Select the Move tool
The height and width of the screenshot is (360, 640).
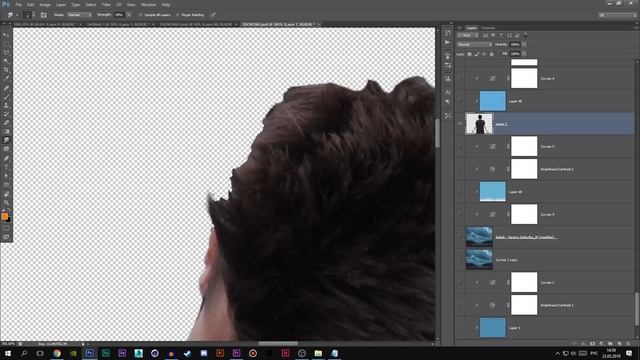coord(6,35)
